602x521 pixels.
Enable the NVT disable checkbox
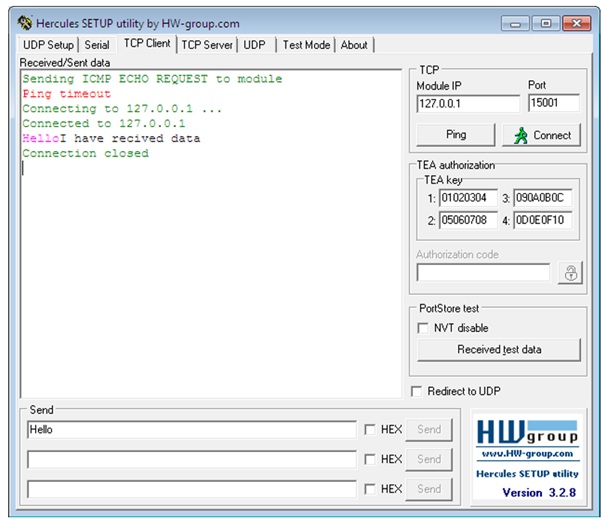tap(423, 328)
